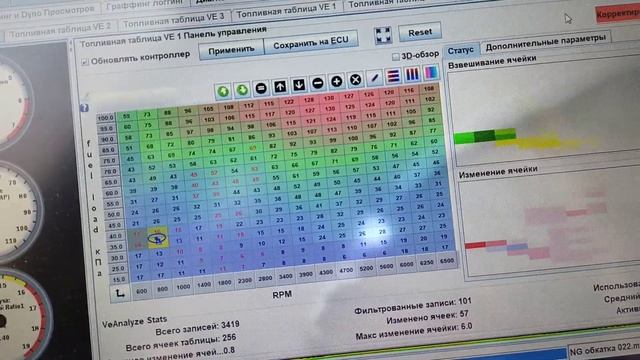Screen dimensions: 640x360
Task: Select the Статус tab
Action: tap(460, 51)
